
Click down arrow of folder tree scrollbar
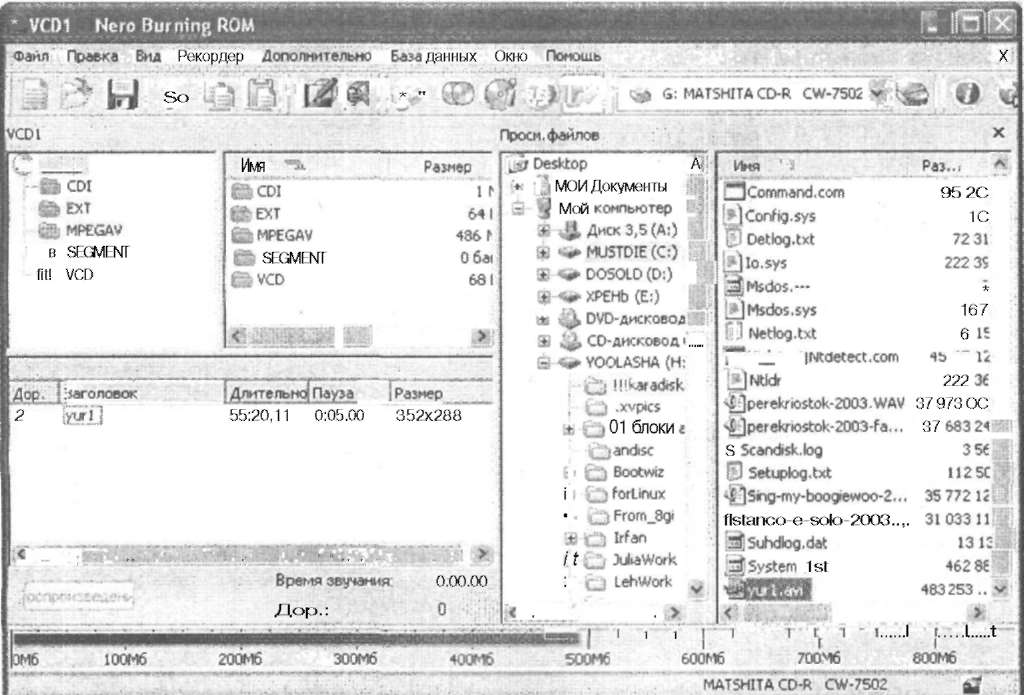tap(697, 589)
